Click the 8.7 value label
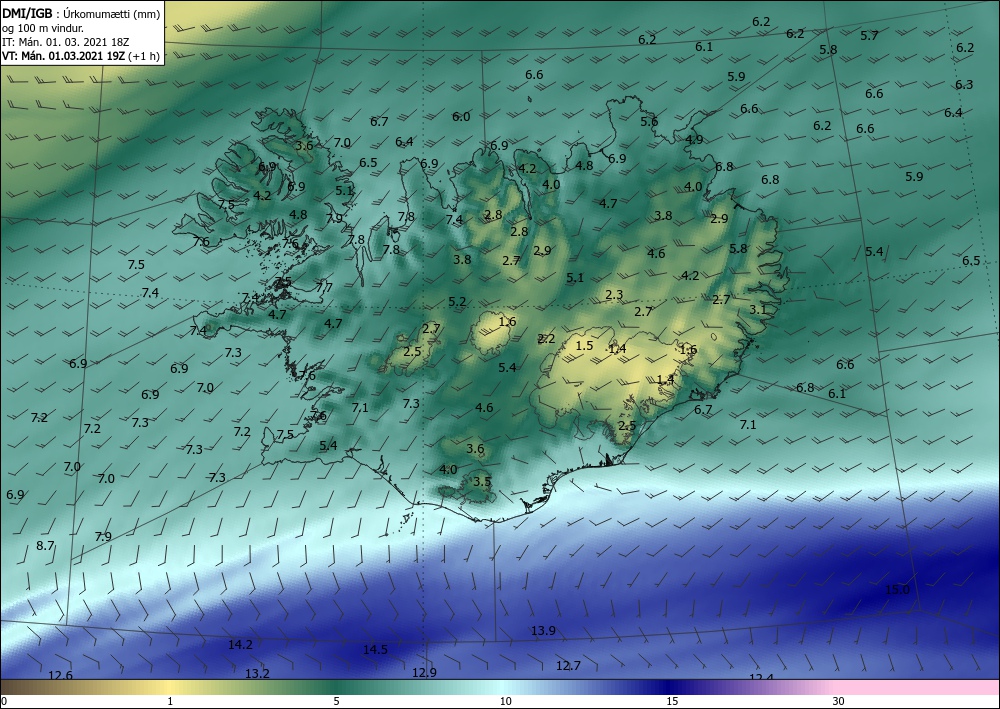 point(45,546)
